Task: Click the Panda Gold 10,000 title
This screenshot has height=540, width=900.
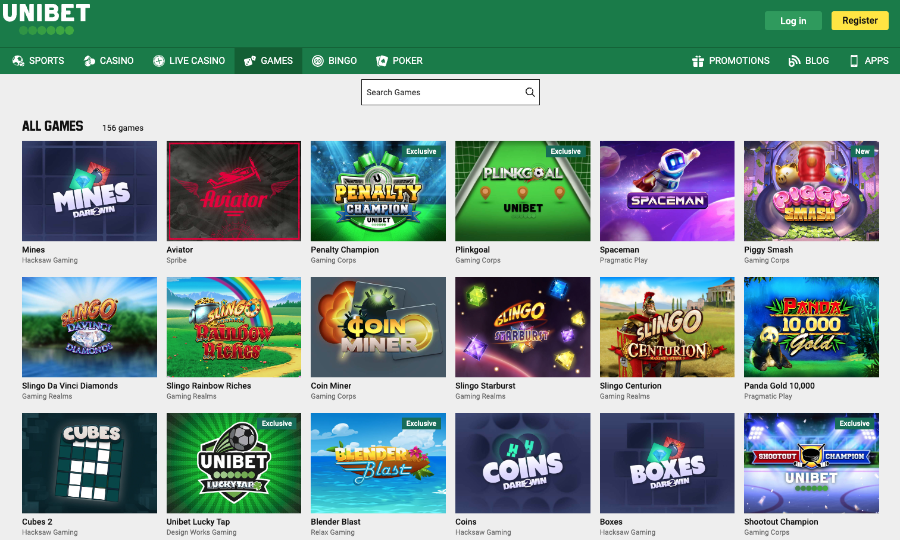Action: tap(779, 386)
